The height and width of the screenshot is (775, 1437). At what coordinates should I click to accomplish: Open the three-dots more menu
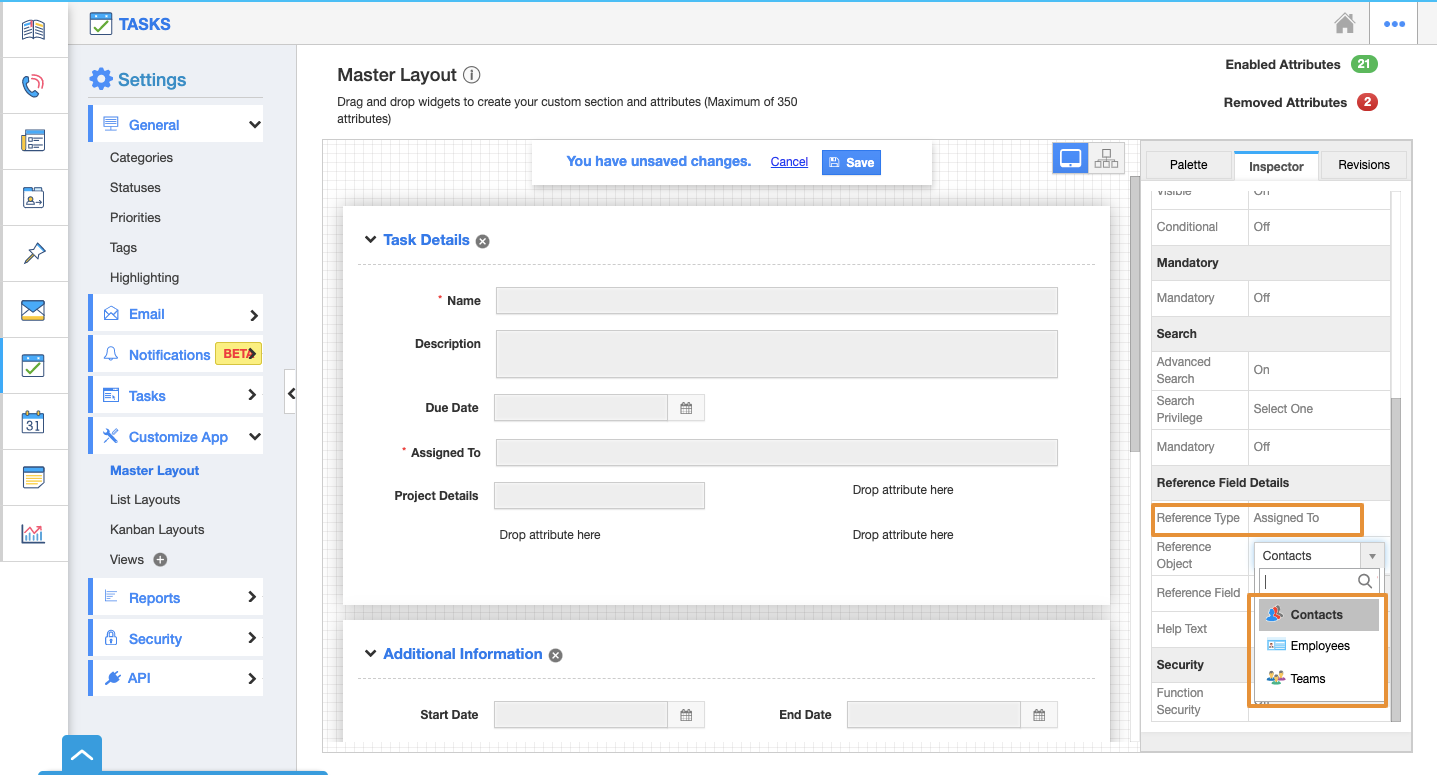(1394, 24)
